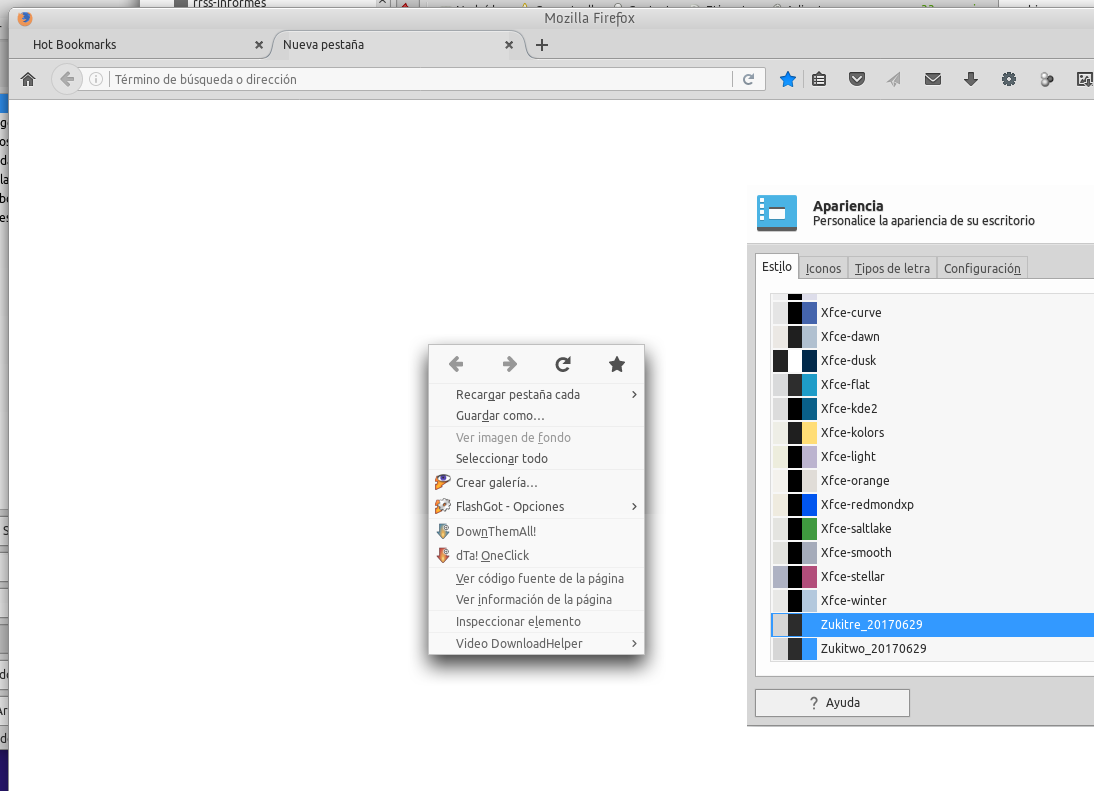The width and height of the screenshot is (1094, 791).
Task: Save page to Pocket icon
Action: (857, 79)
